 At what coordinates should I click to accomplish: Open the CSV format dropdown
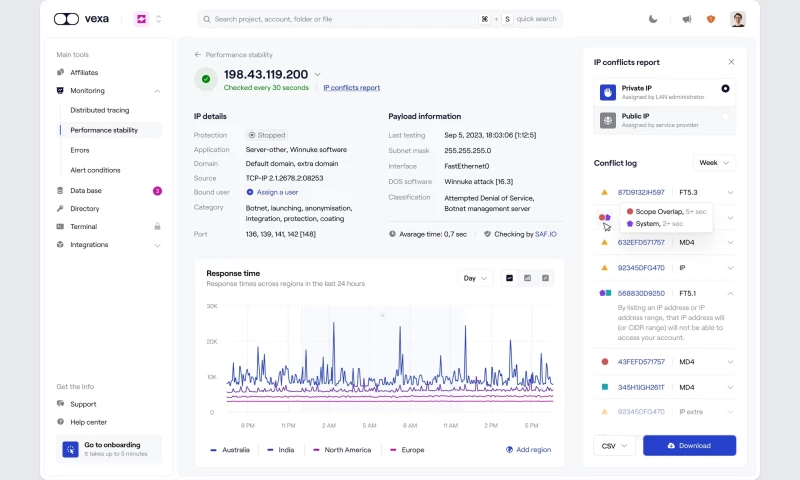click(614, 445)
